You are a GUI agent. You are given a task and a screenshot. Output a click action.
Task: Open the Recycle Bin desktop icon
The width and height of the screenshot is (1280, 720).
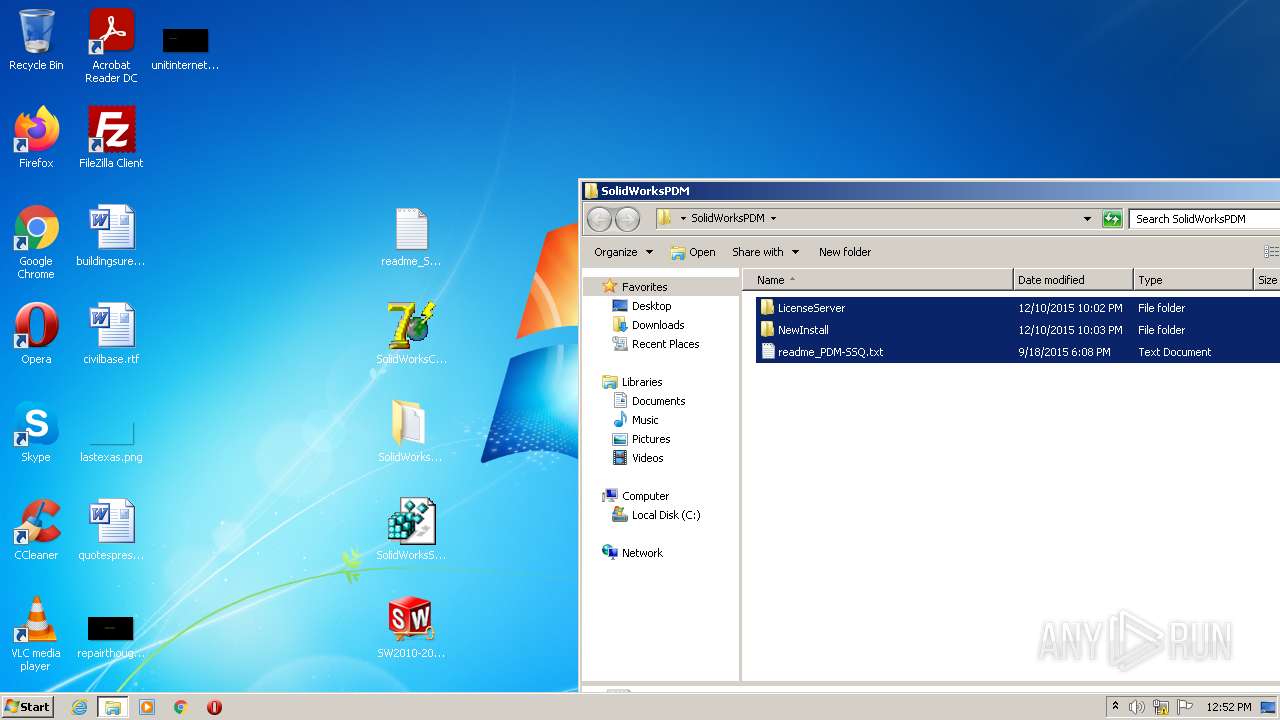(x=36, y=40)
